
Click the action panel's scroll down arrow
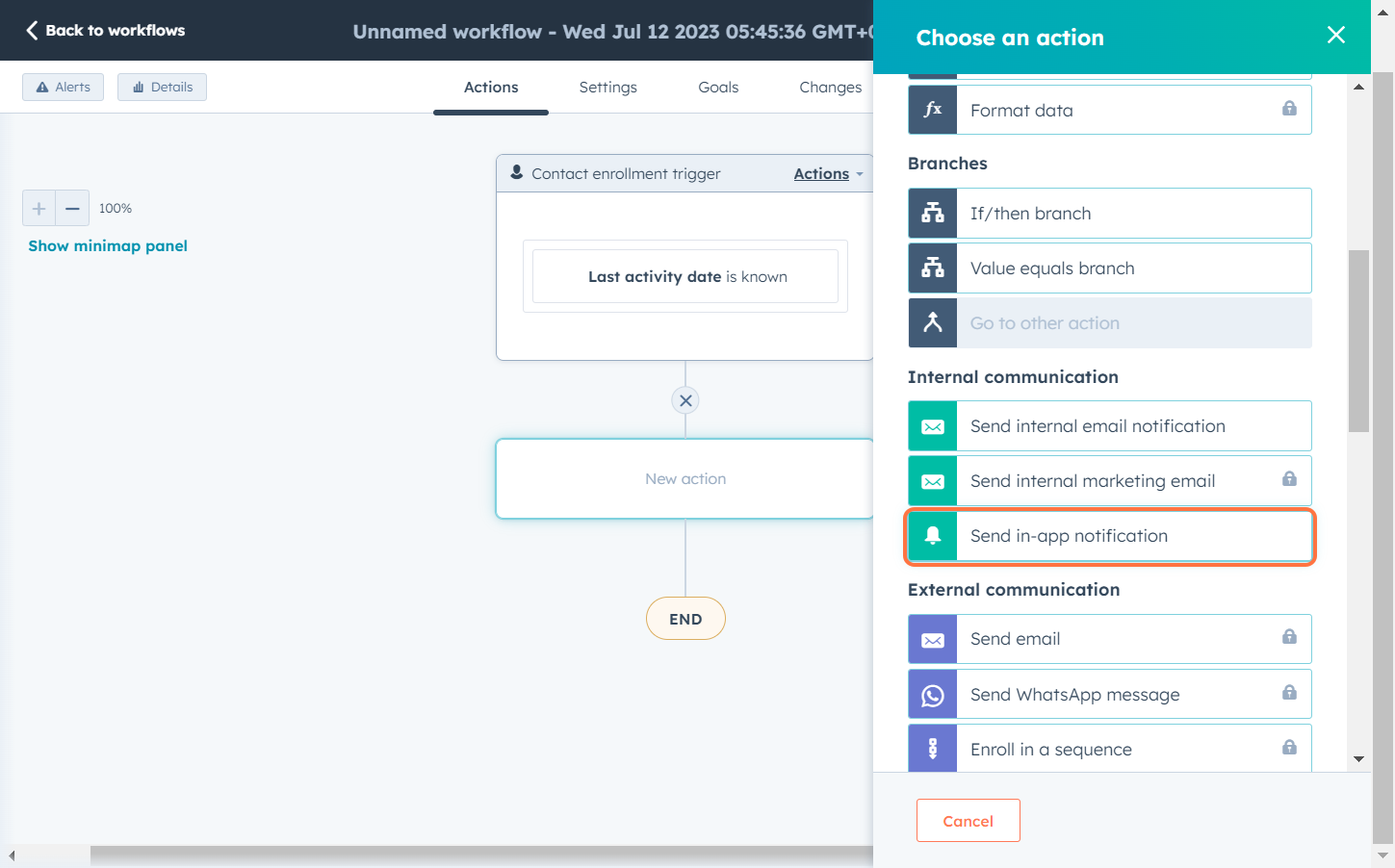[x=1358, y=759]
